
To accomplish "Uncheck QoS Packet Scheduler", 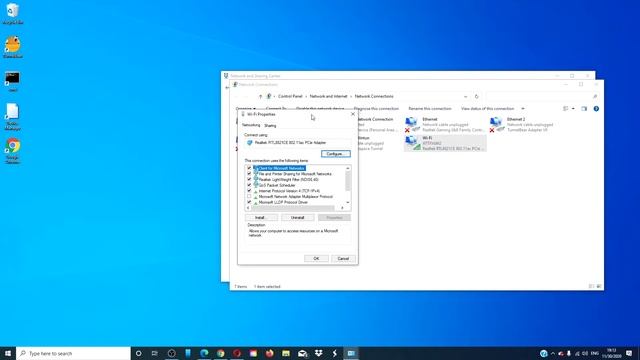I will pyautogui.click(x=249, y=185).
